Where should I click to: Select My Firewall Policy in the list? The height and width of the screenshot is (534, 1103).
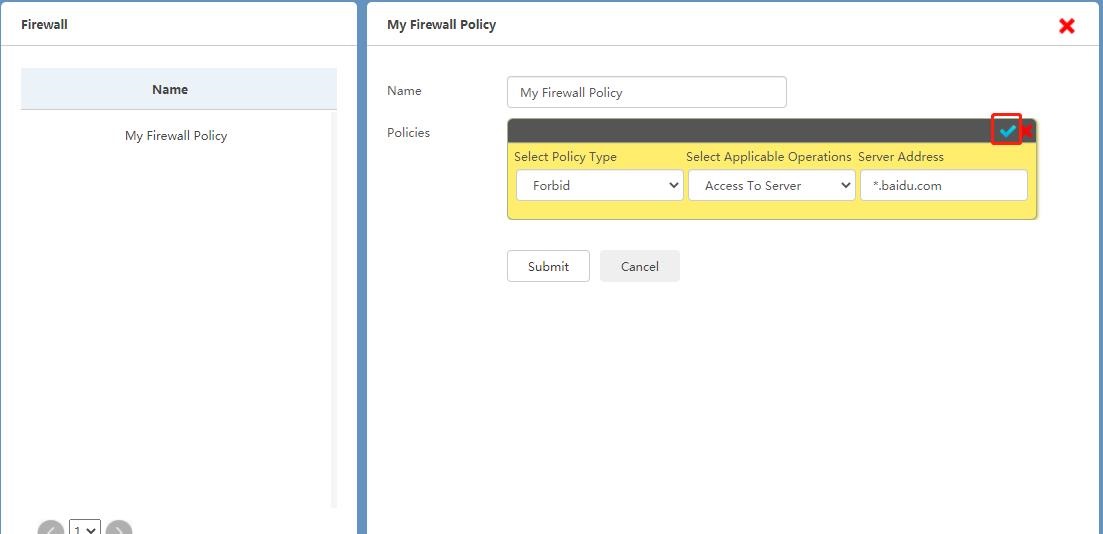(x=176, y=136)
